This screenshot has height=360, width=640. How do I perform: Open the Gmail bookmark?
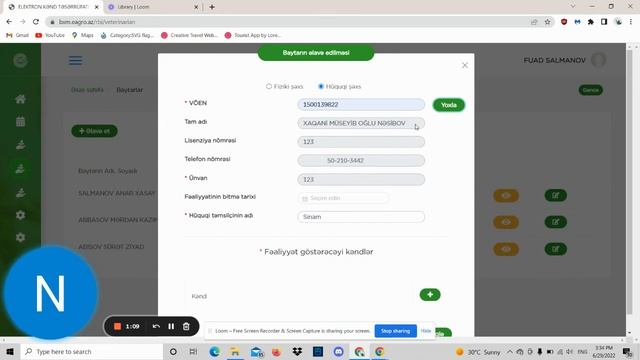[18, 36]
